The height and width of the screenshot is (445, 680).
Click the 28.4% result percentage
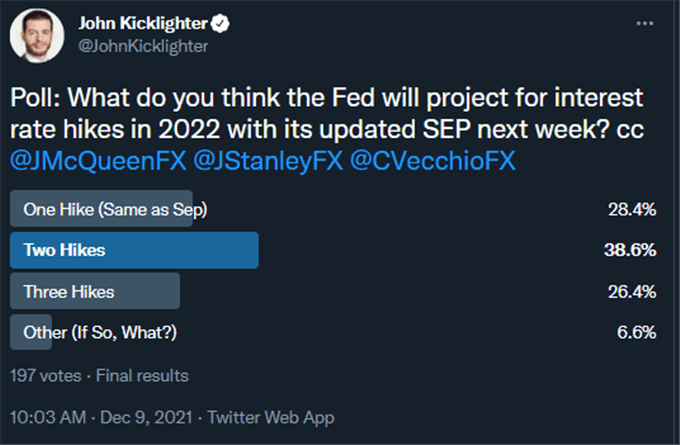tap(632, 209)
